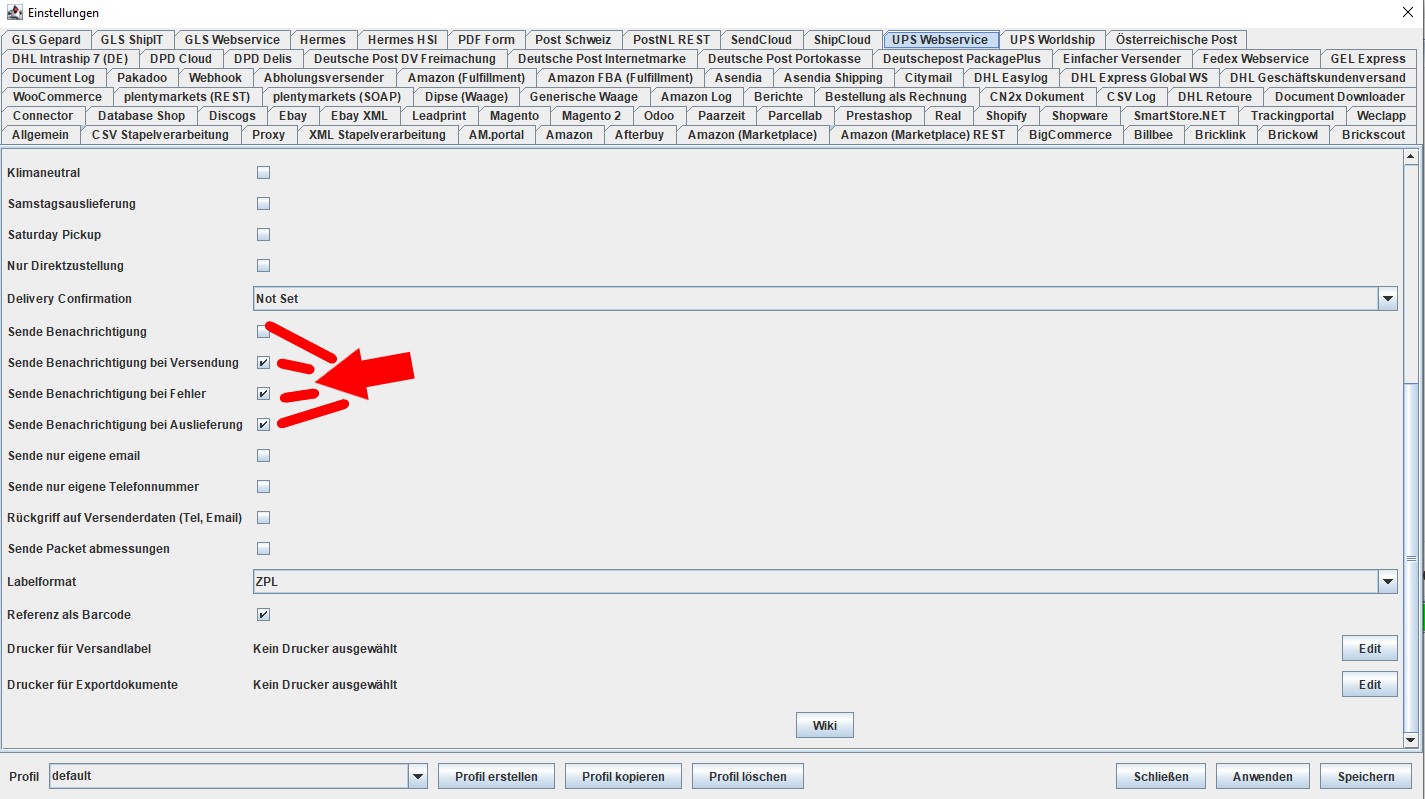Enable the Sende Benachrichtigung checkbox
This screenshot has height=799, width=1425.
pyautogui.click(x=264, y=332)
